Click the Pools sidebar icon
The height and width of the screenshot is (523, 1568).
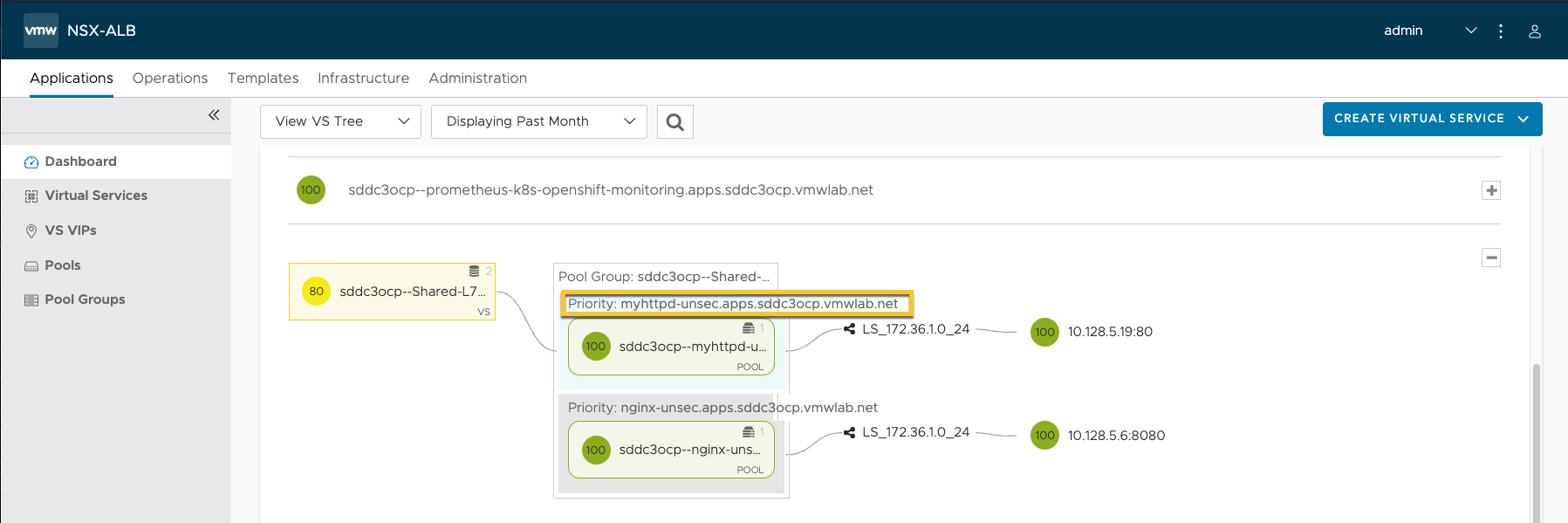[x=31, y=266]
